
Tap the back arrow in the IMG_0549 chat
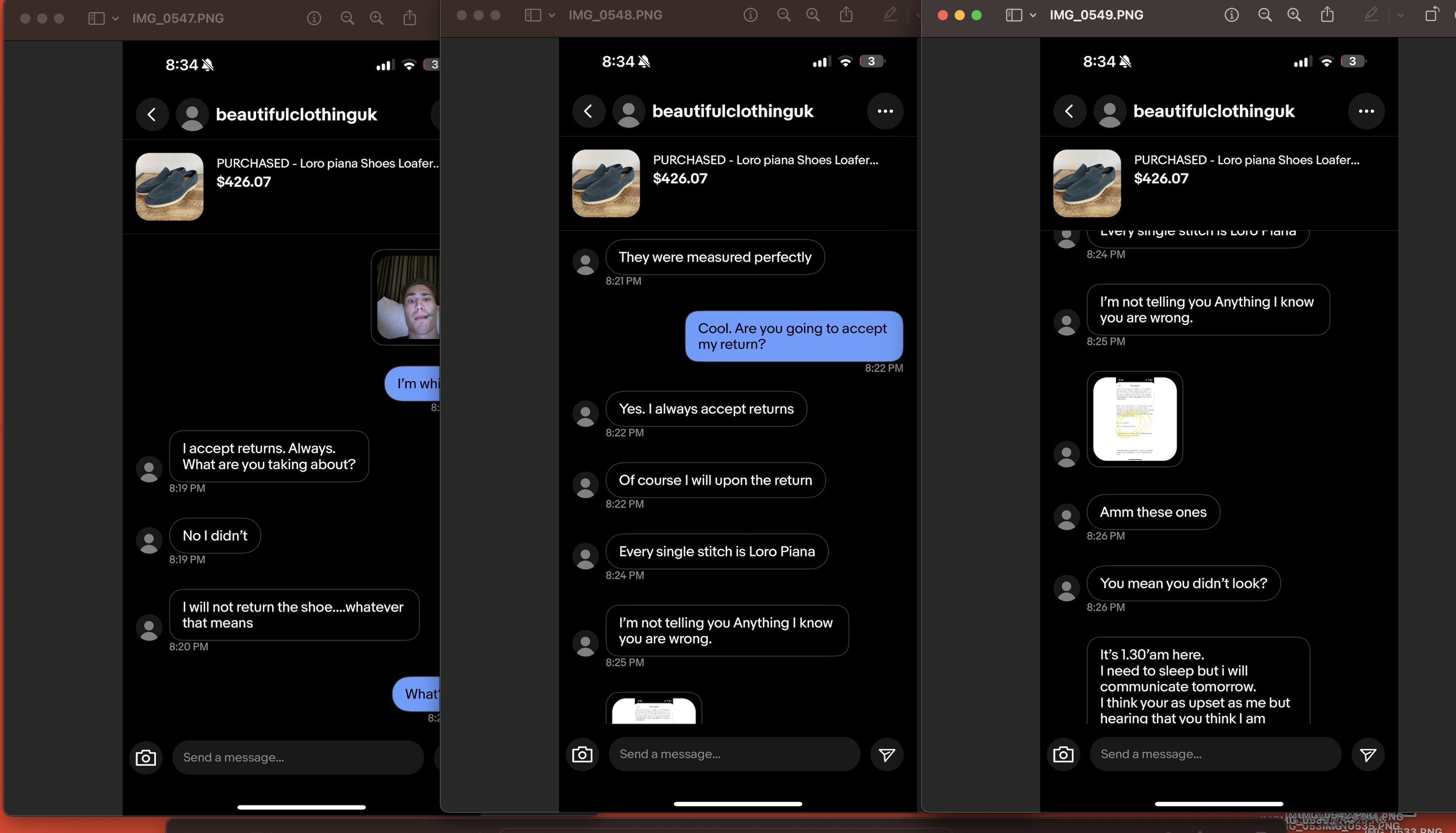(x=1070, y=111)
